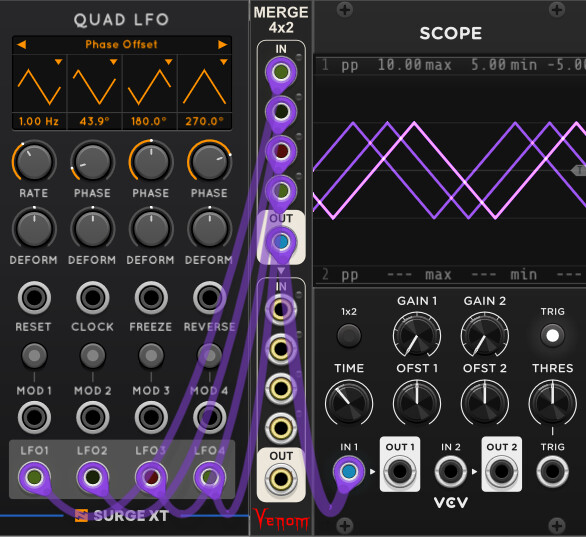This screenshot has height=537, width=586.
Task: Click the LFO2 output jack
Action: [x=93, y=477]
